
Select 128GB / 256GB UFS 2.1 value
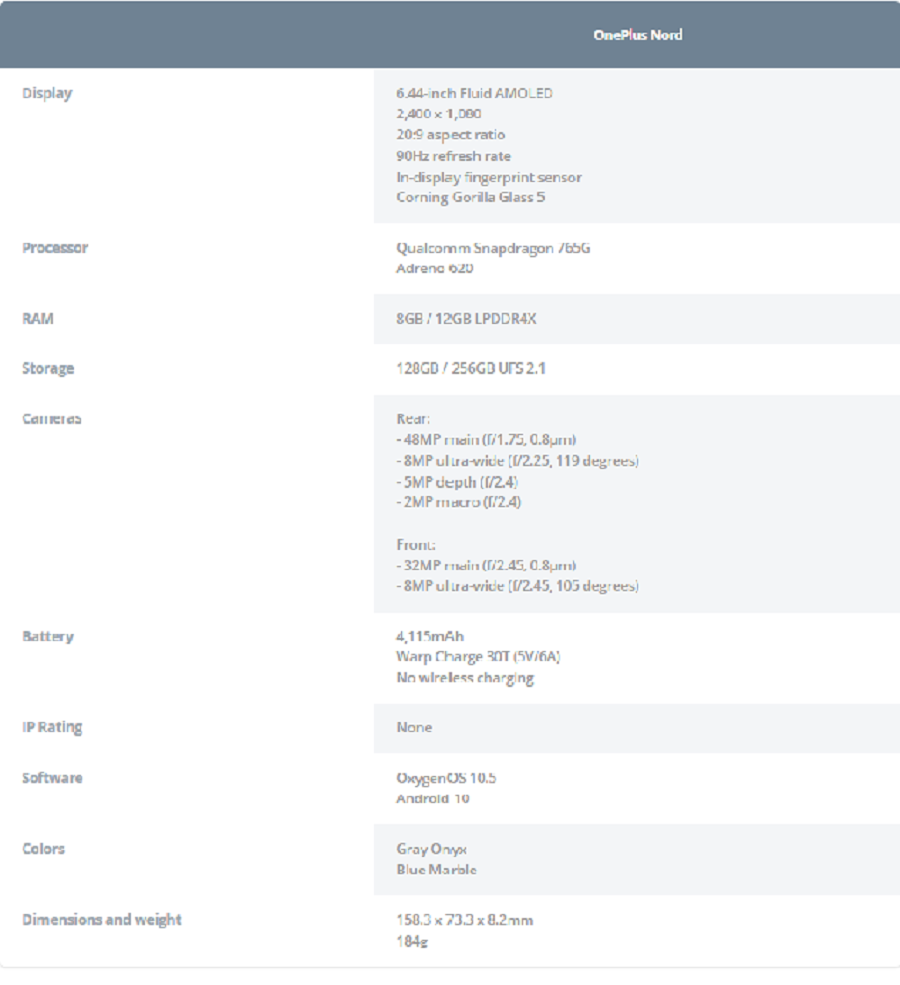coord(470,368)
